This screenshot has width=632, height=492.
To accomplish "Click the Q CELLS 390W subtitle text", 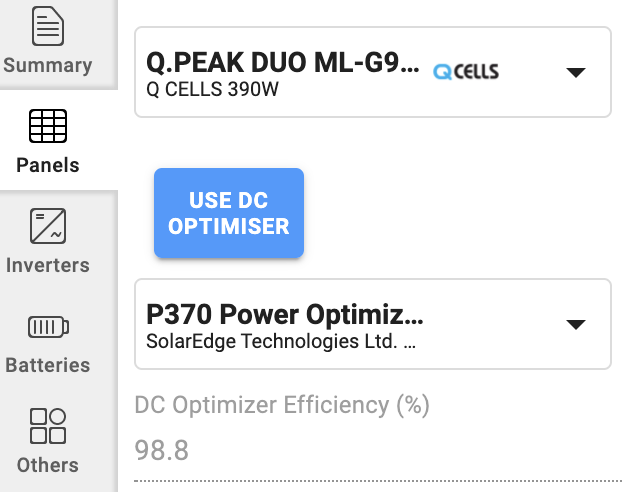I will point(212,89).
